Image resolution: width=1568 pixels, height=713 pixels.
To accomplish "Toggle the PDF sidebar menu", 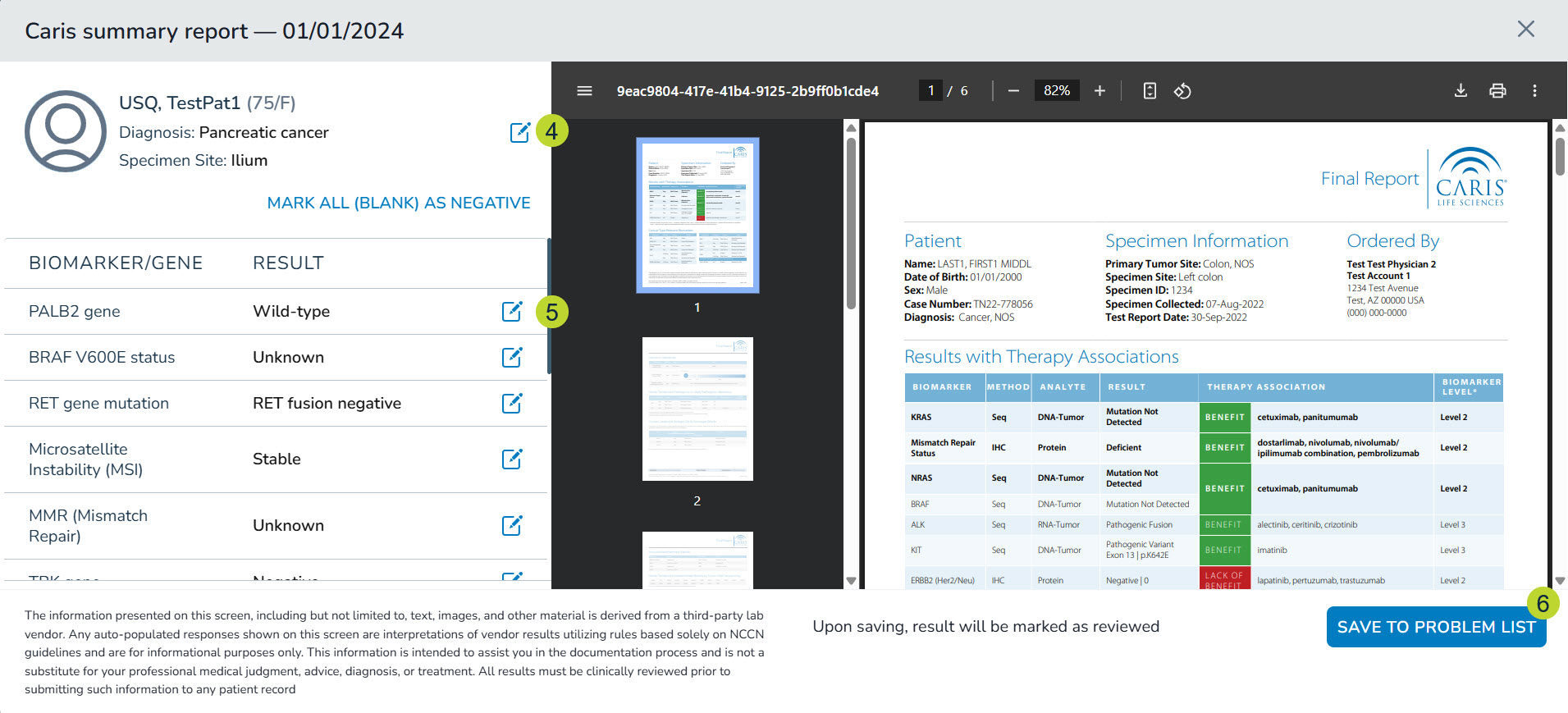I will coord(584,91).
